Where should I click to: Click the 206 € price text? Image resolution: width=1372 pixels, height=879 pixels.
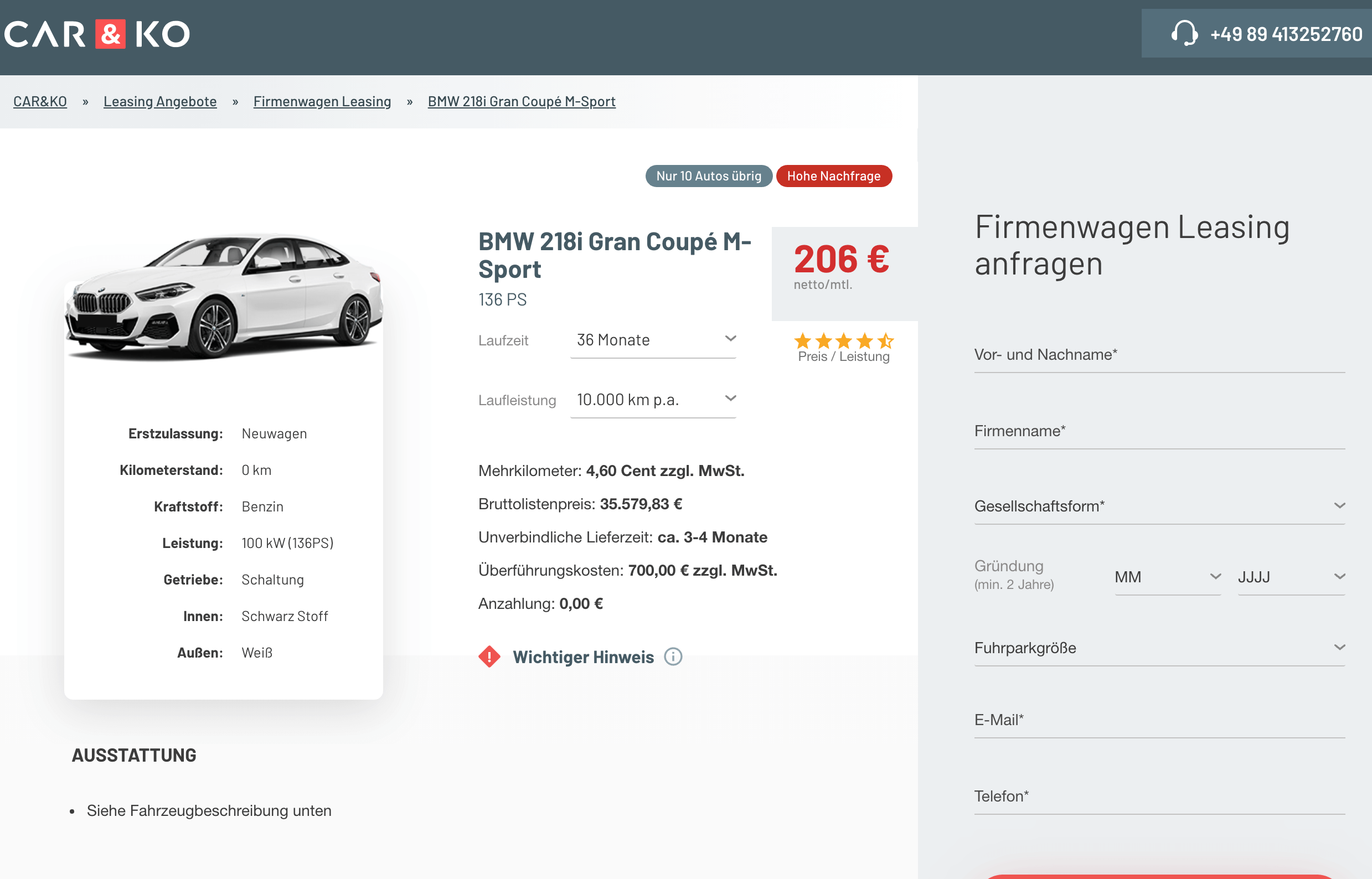click(841, 259)
